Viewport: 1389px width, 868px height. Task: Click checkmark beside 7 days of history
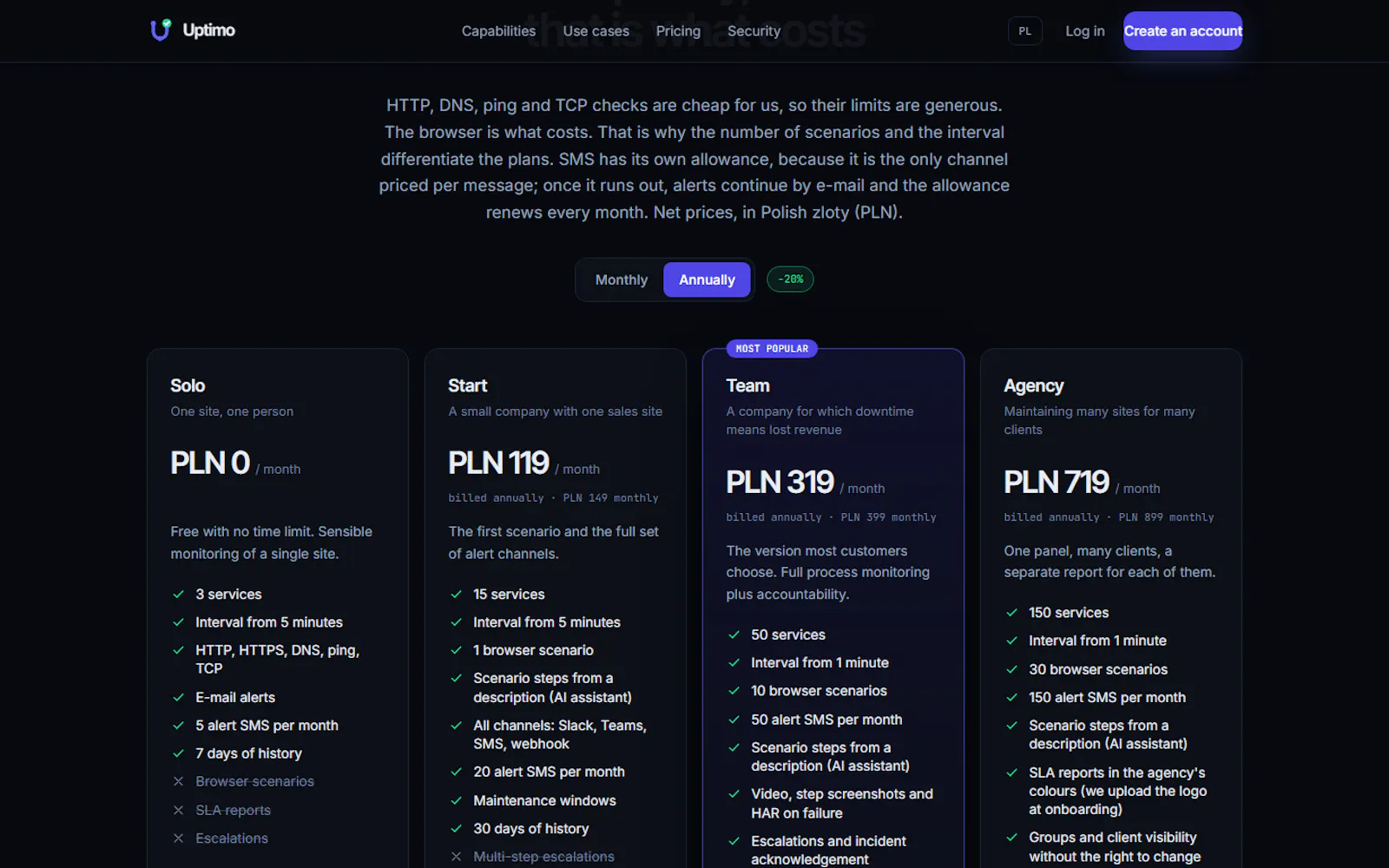click(x=178, y=753)
